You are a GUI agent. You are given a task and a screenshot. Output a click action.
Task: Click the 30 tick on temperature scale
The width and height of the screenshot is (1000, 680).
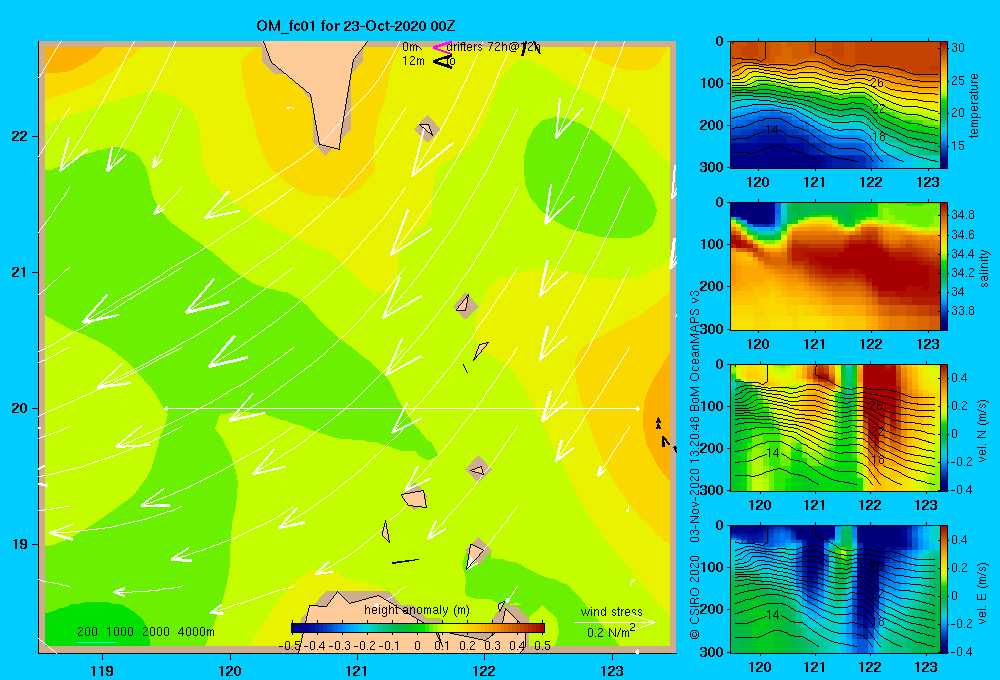click(958, 48)
